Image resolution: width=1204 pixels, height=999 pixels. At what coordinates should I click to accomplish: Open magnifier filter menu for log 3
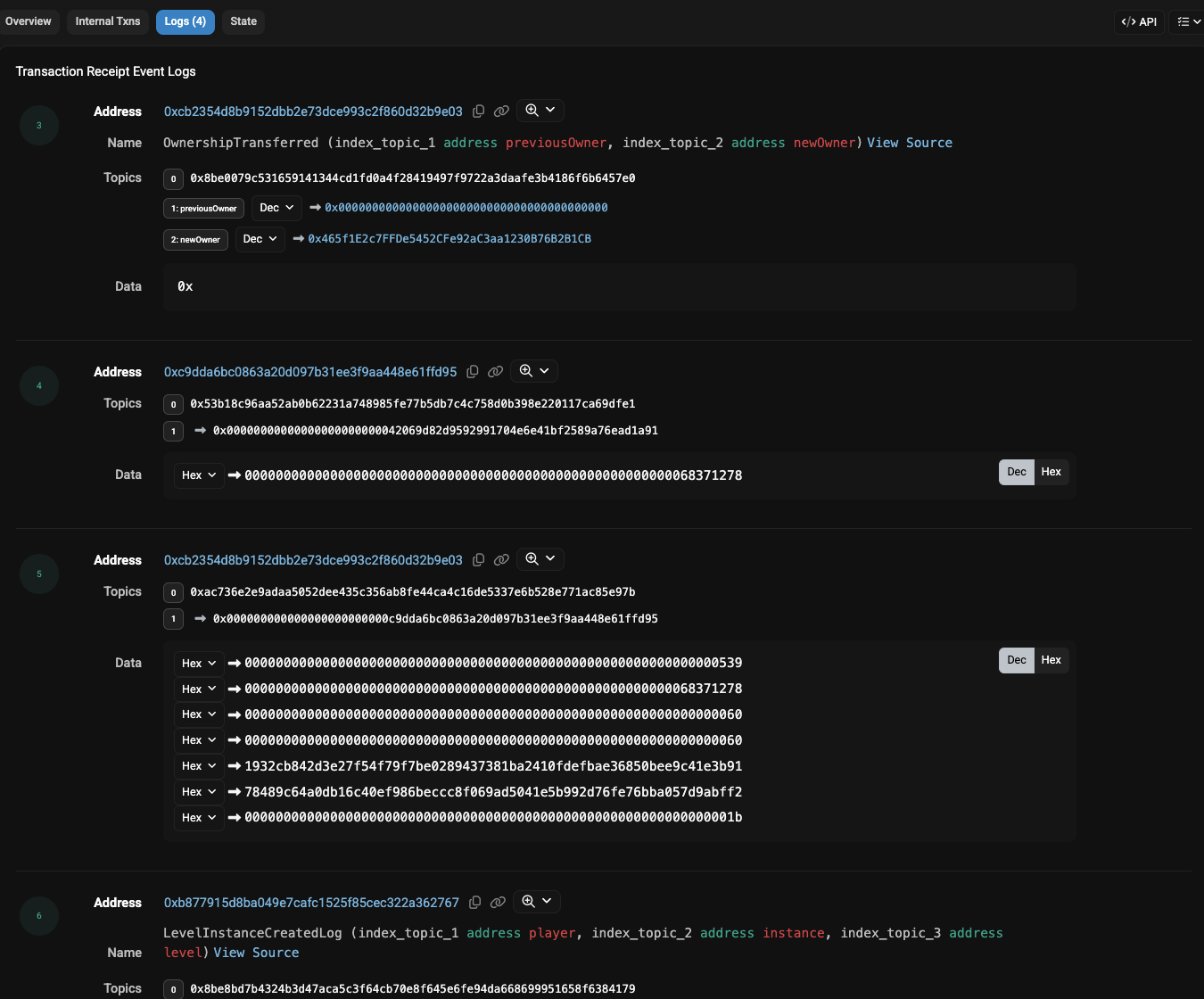coord(540,111)
